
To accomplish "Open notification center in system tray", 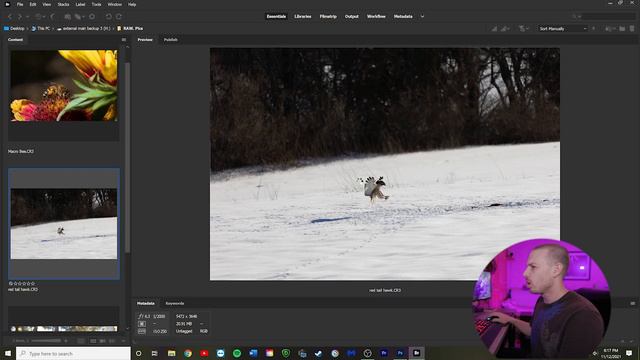I will point(629,353).
